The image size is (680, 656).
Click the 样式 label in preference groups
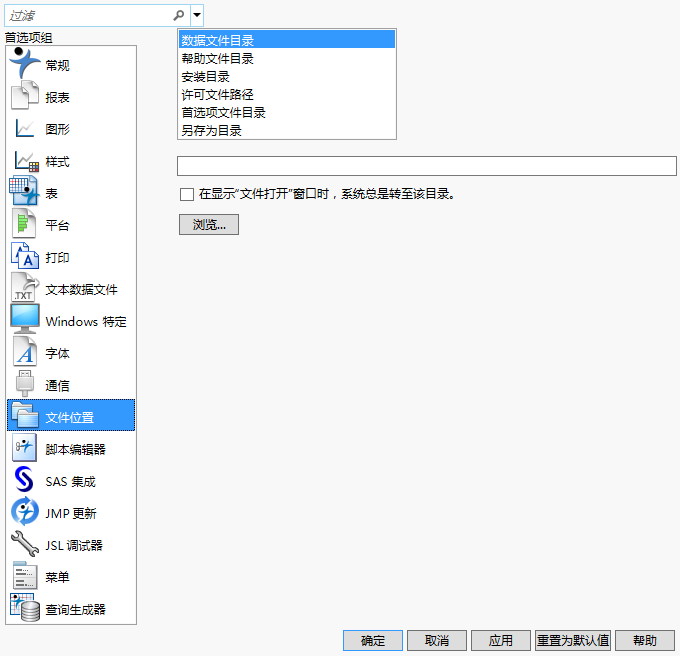58,162
